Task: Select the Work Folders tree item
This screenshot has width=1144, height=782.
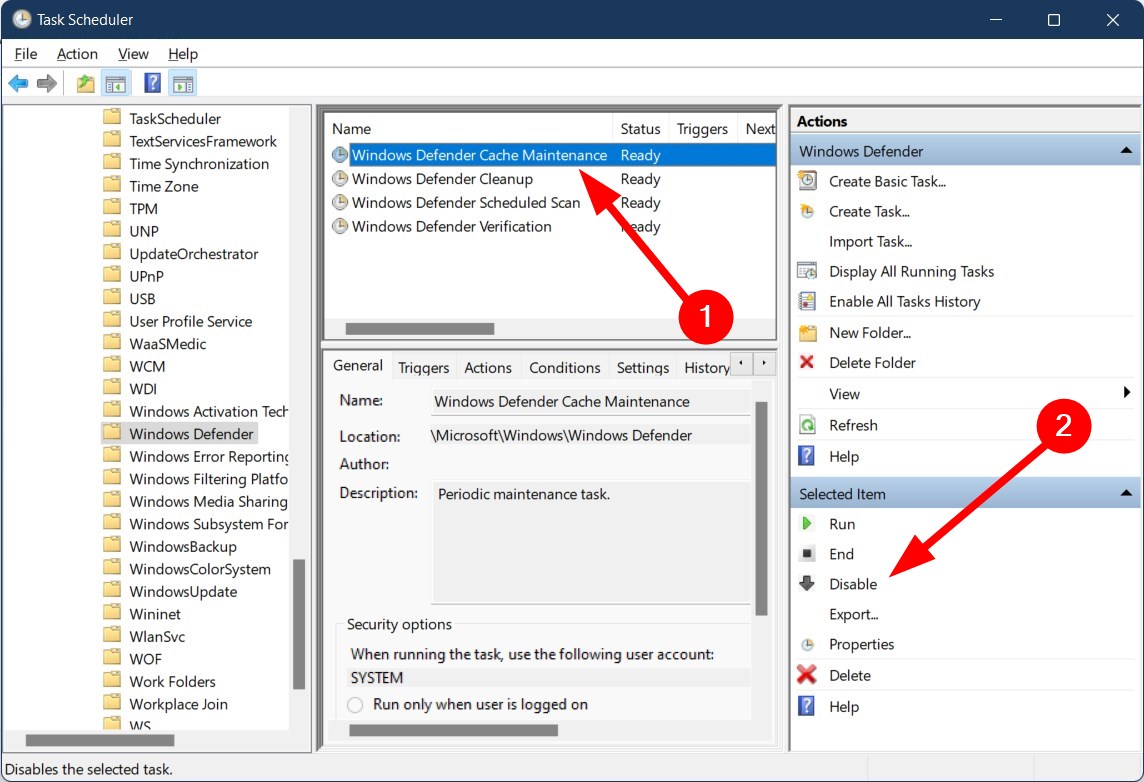Action: tap(172, 681)
